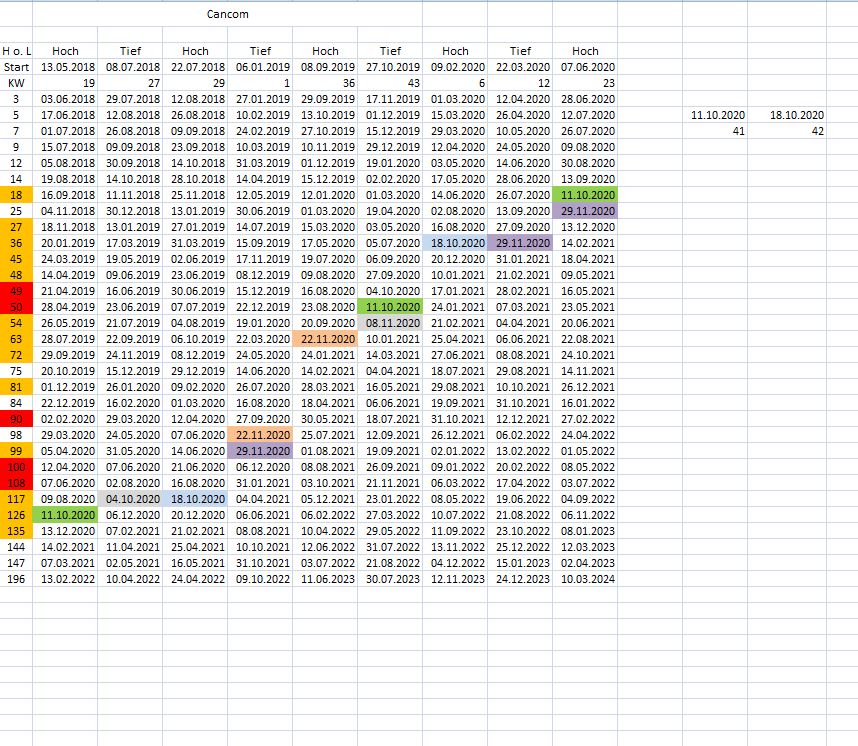Image resolution: width=858 pixels, height=746 pixels.
Task: Select start date 08.09.2019
Action: pyautogui.click(x=325, y=67)
